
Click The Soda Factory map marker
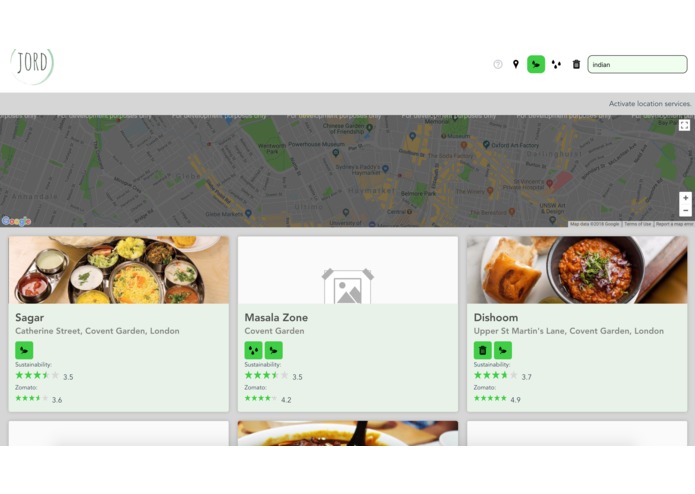464,144
